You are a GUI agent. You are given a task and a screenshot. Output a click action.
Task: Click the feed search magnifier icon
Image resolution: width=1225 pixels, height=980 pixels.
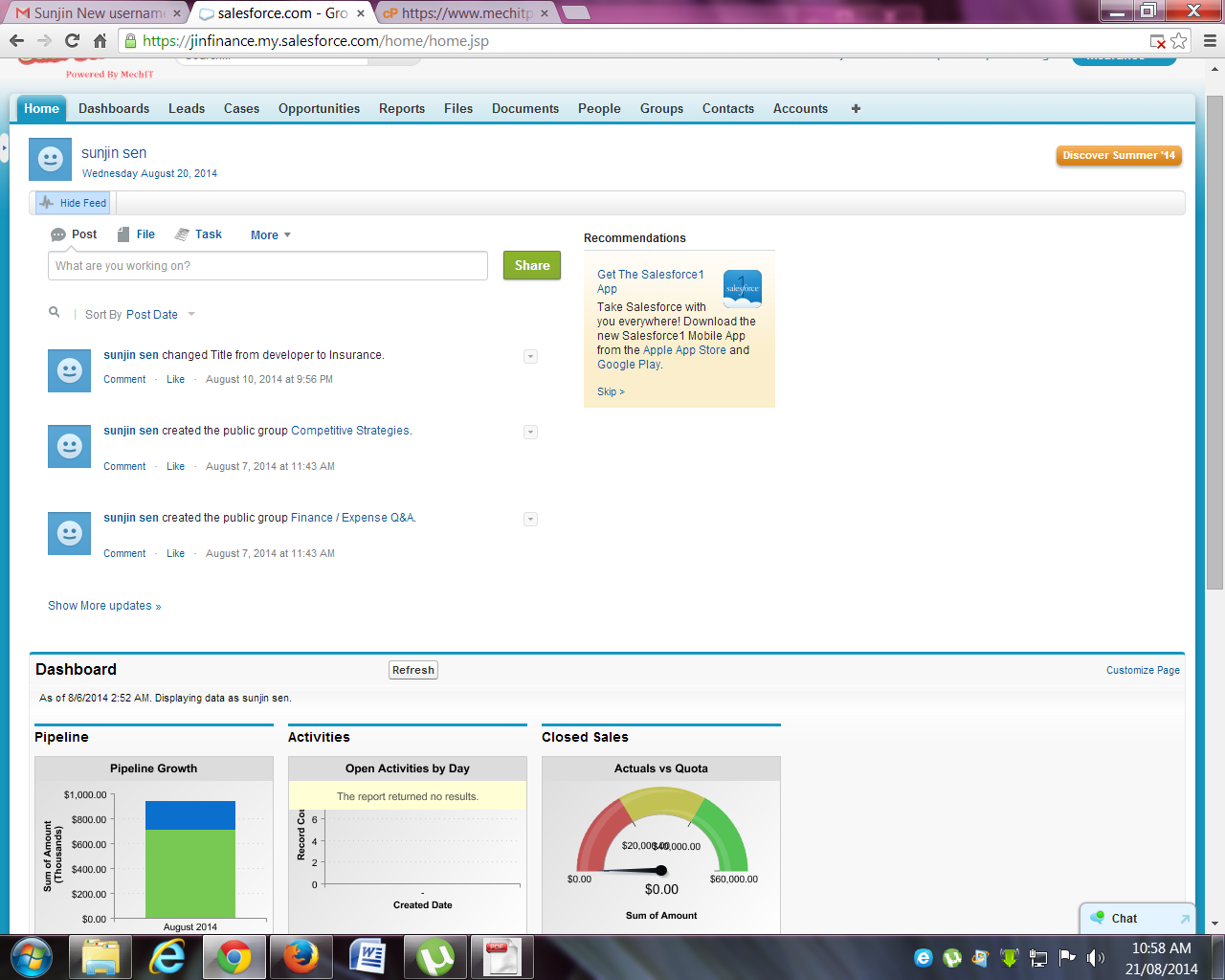55,312
